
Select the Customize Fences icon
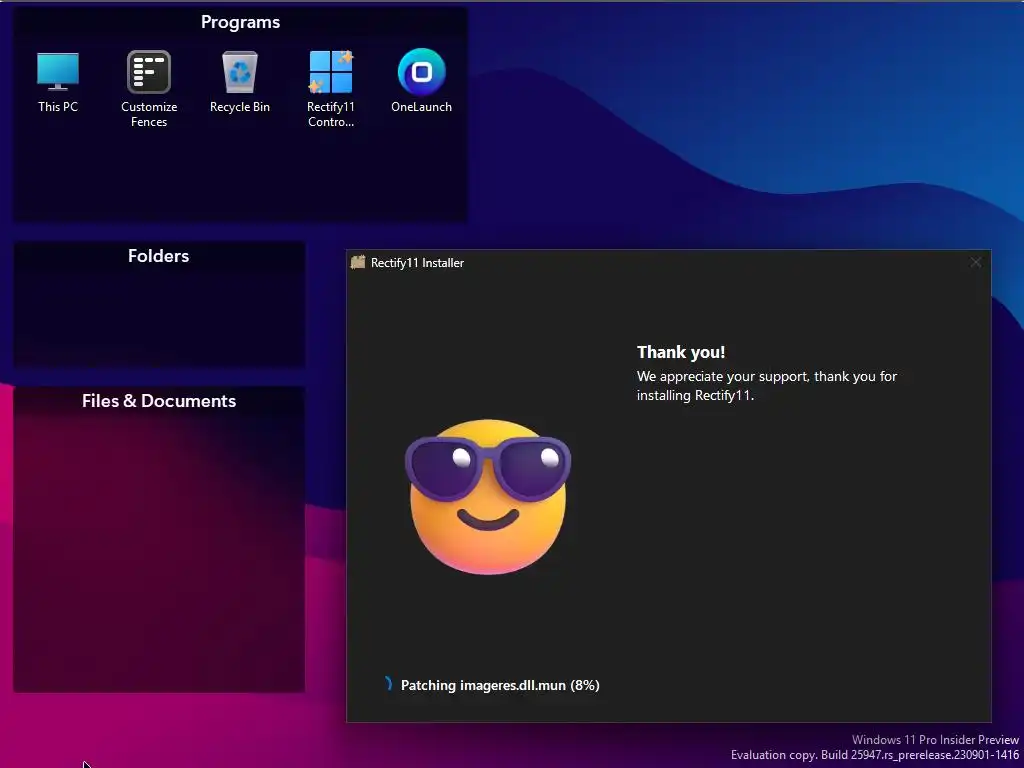click(x=149, y=89)
